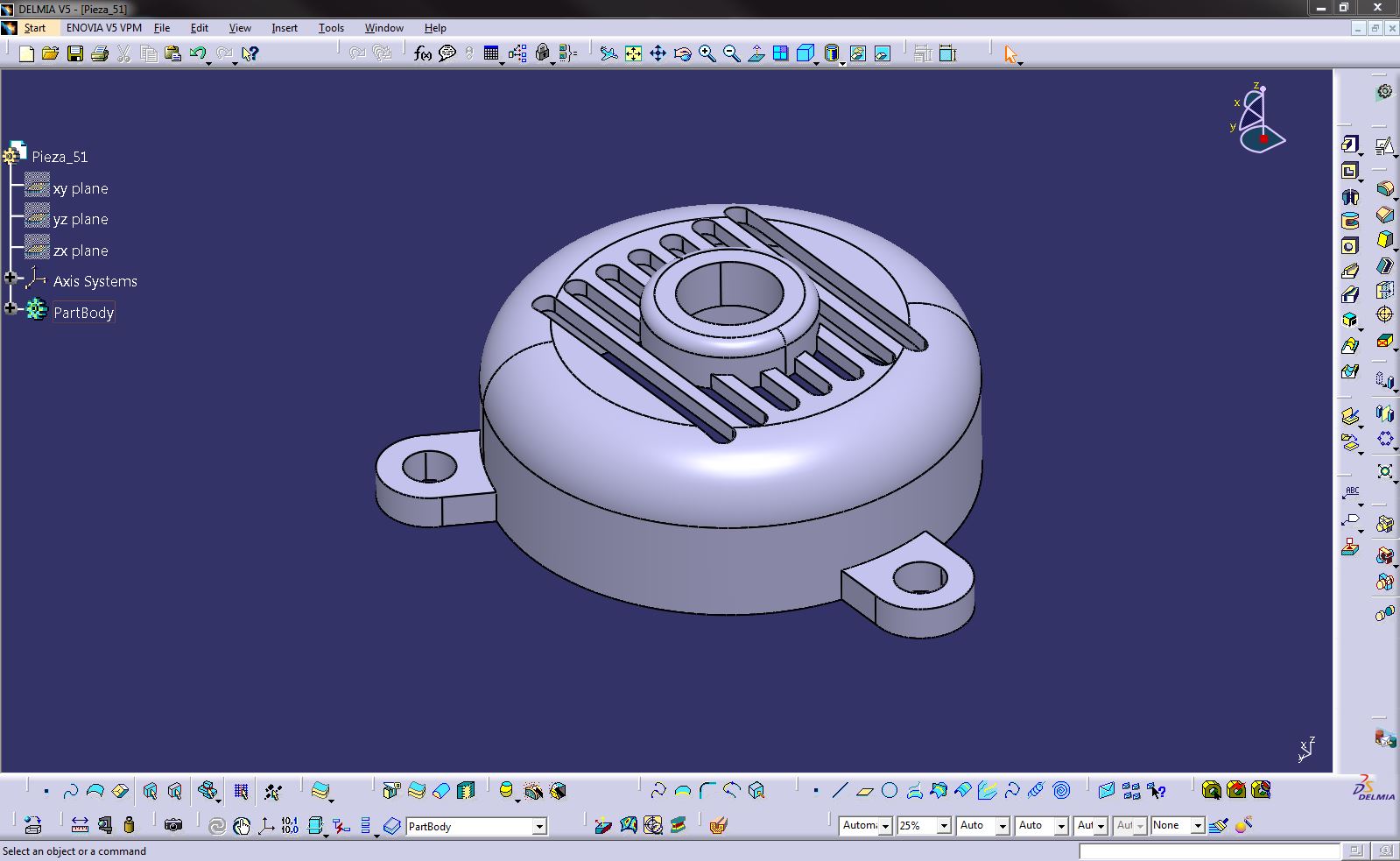The height and width of the screenshot is (861, 1400).
Task: Open the Automatic color dropdown
Action: 885,826
